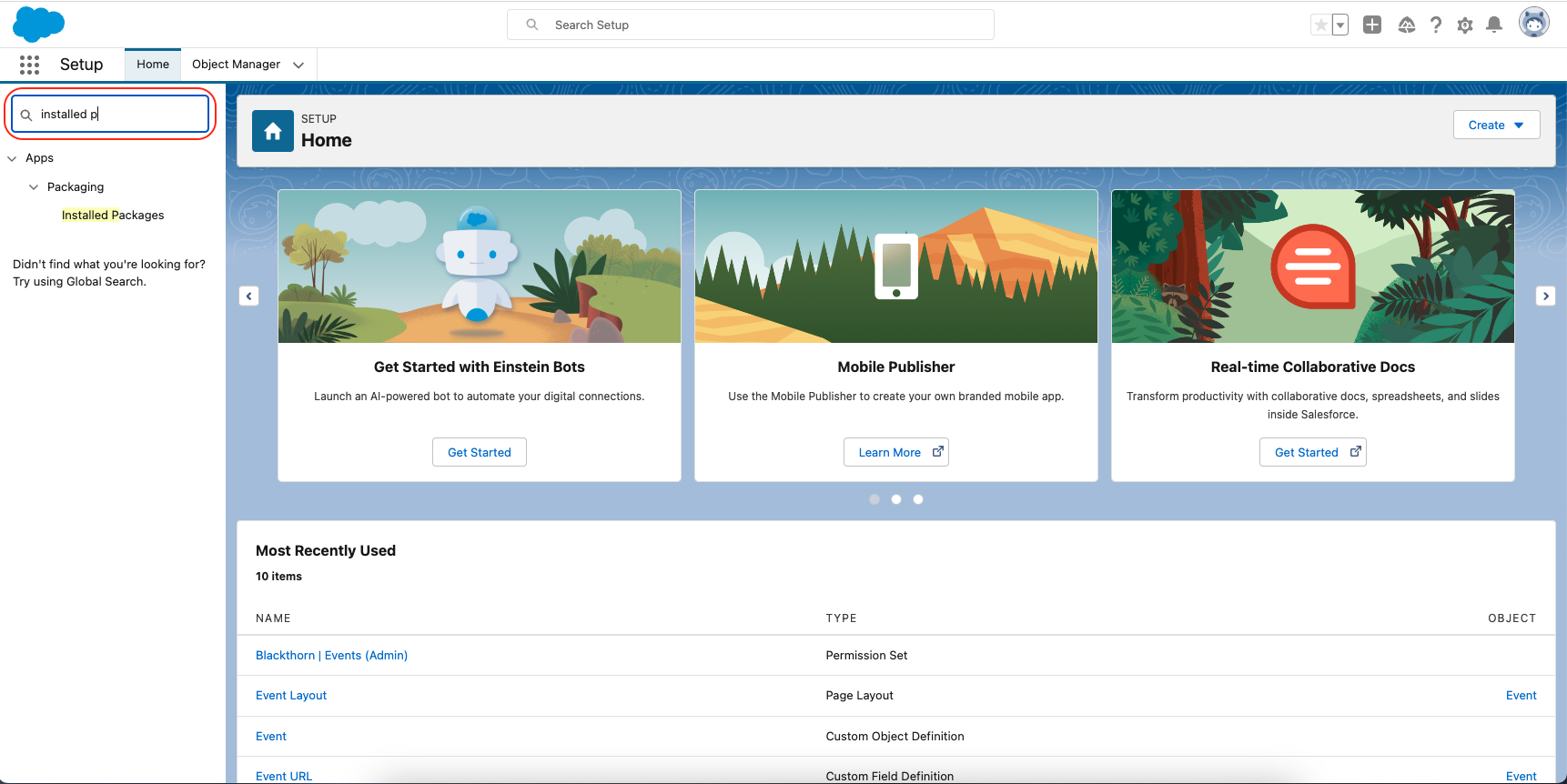Click the NAME column header
Image resolution: width=1567 pixels, height=784 pixels.
click(x=273, y=618)
